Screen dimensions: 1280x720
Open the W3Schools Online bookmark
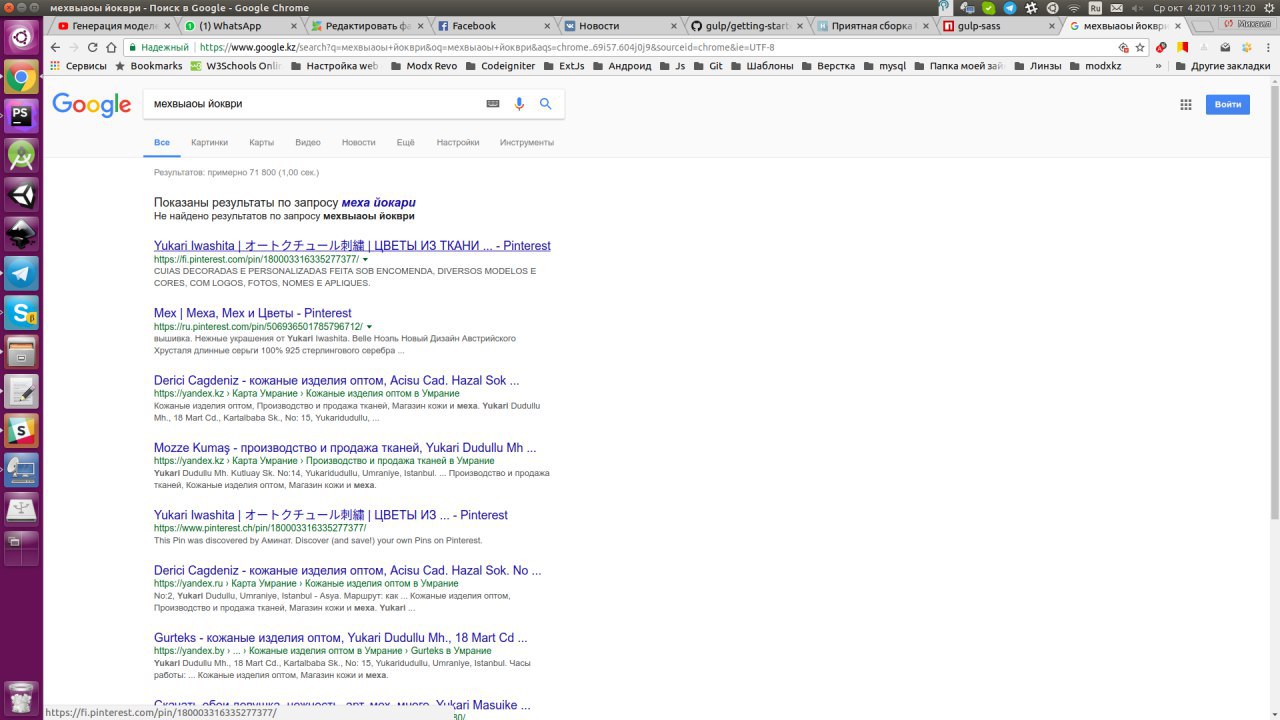tap(236, 66)
